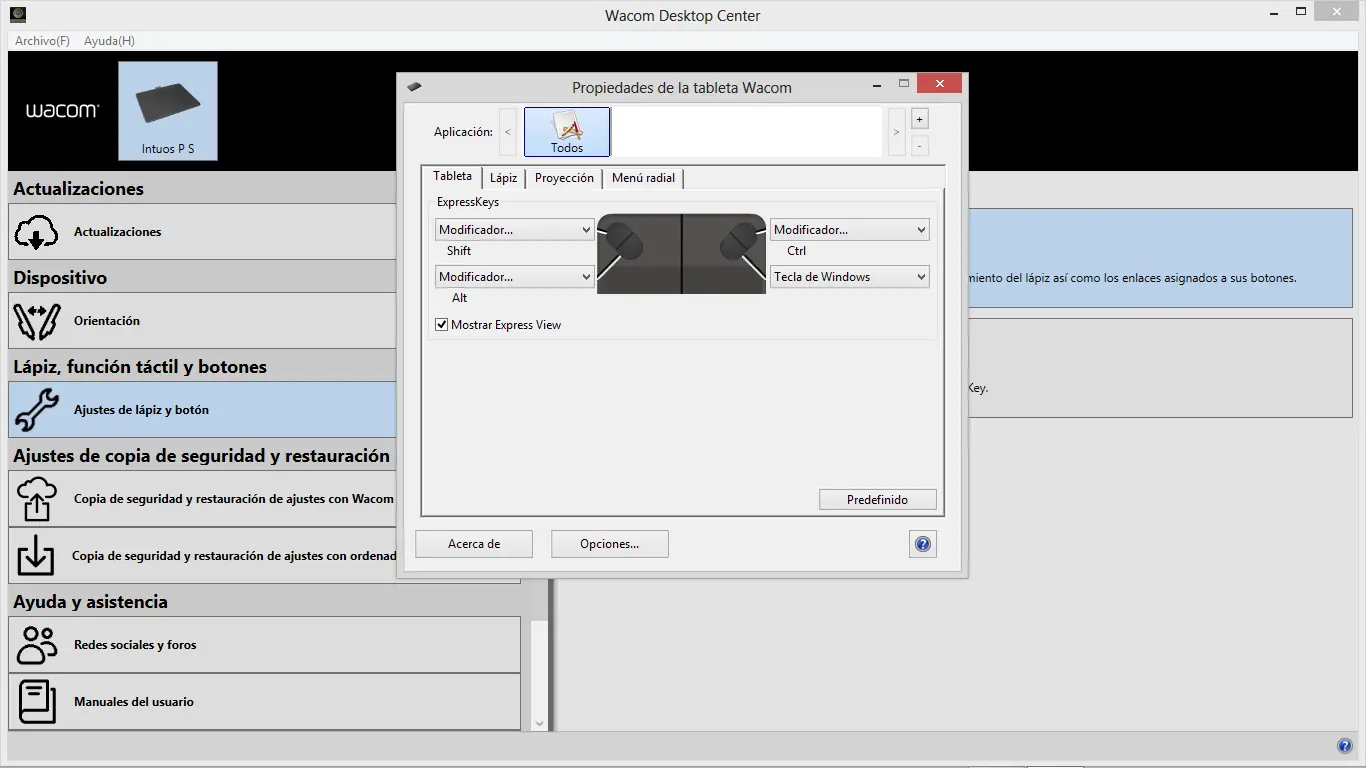Select the Todos application icon
The width and height of the screenshot is (1366, 768).
566,131
